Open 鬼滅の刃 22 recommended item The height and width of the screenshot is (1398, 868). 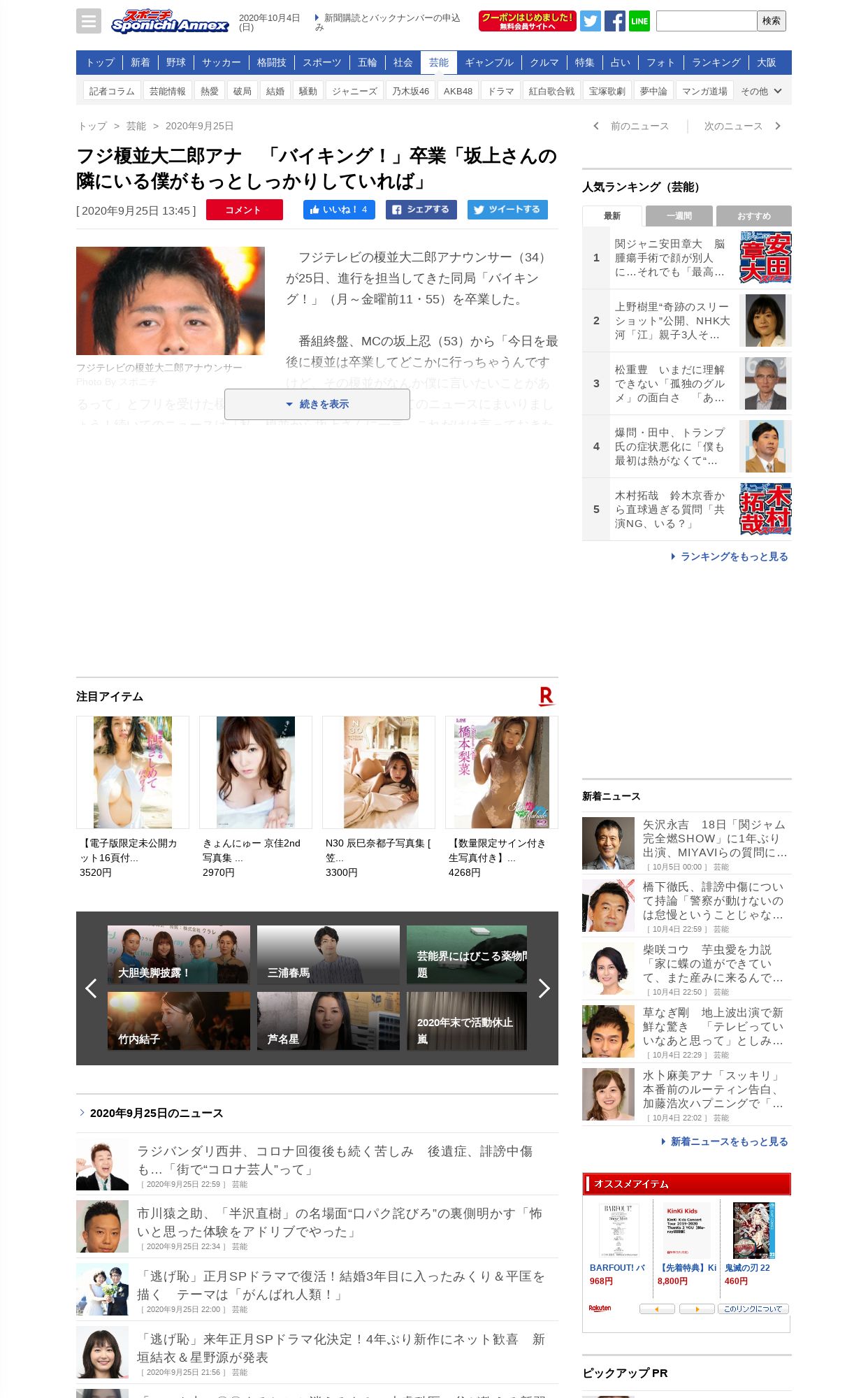(x=753, y=1244)
